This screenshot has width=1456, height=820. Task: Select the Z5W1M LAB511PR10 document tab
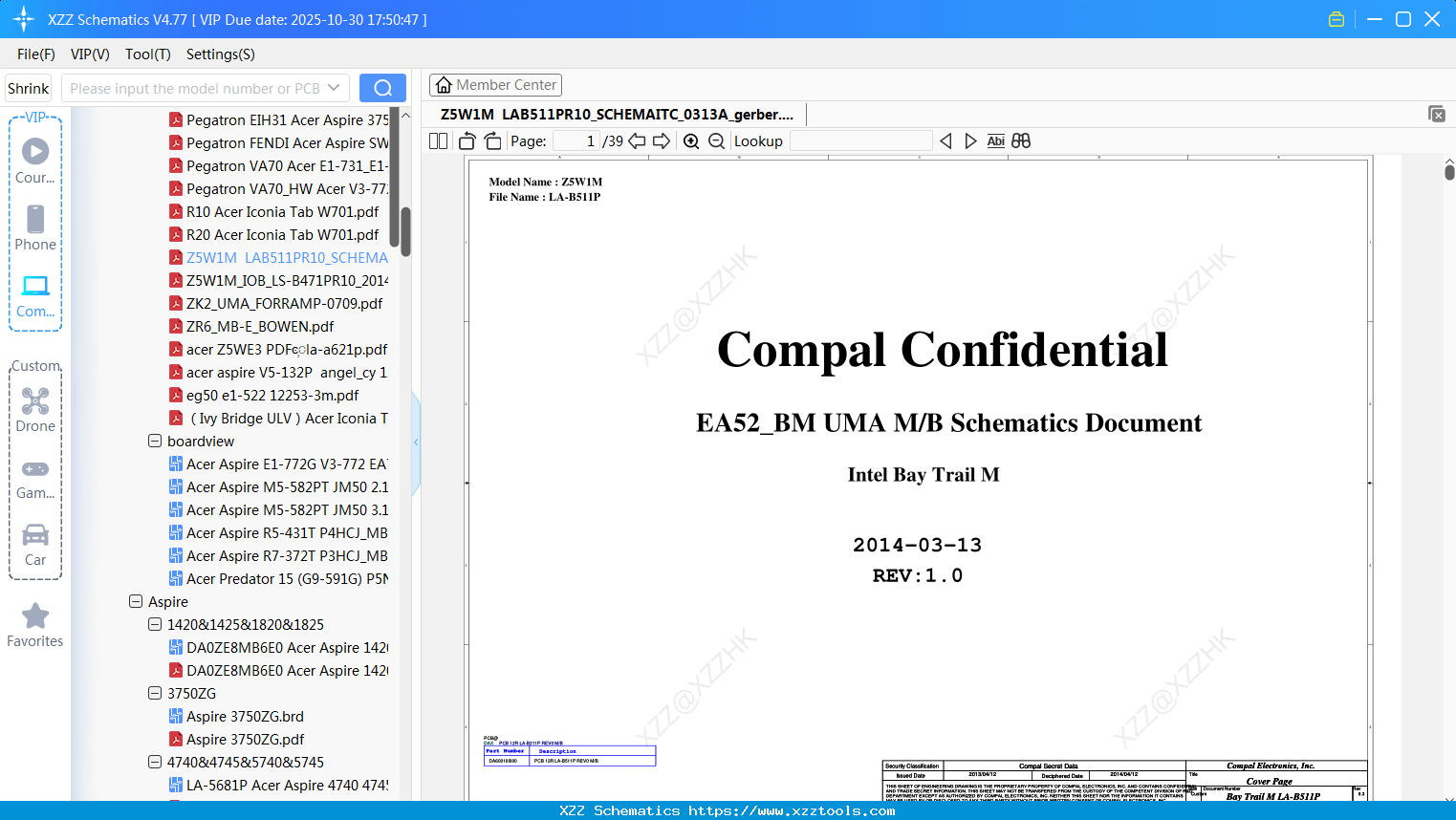(x=617, y=115)
